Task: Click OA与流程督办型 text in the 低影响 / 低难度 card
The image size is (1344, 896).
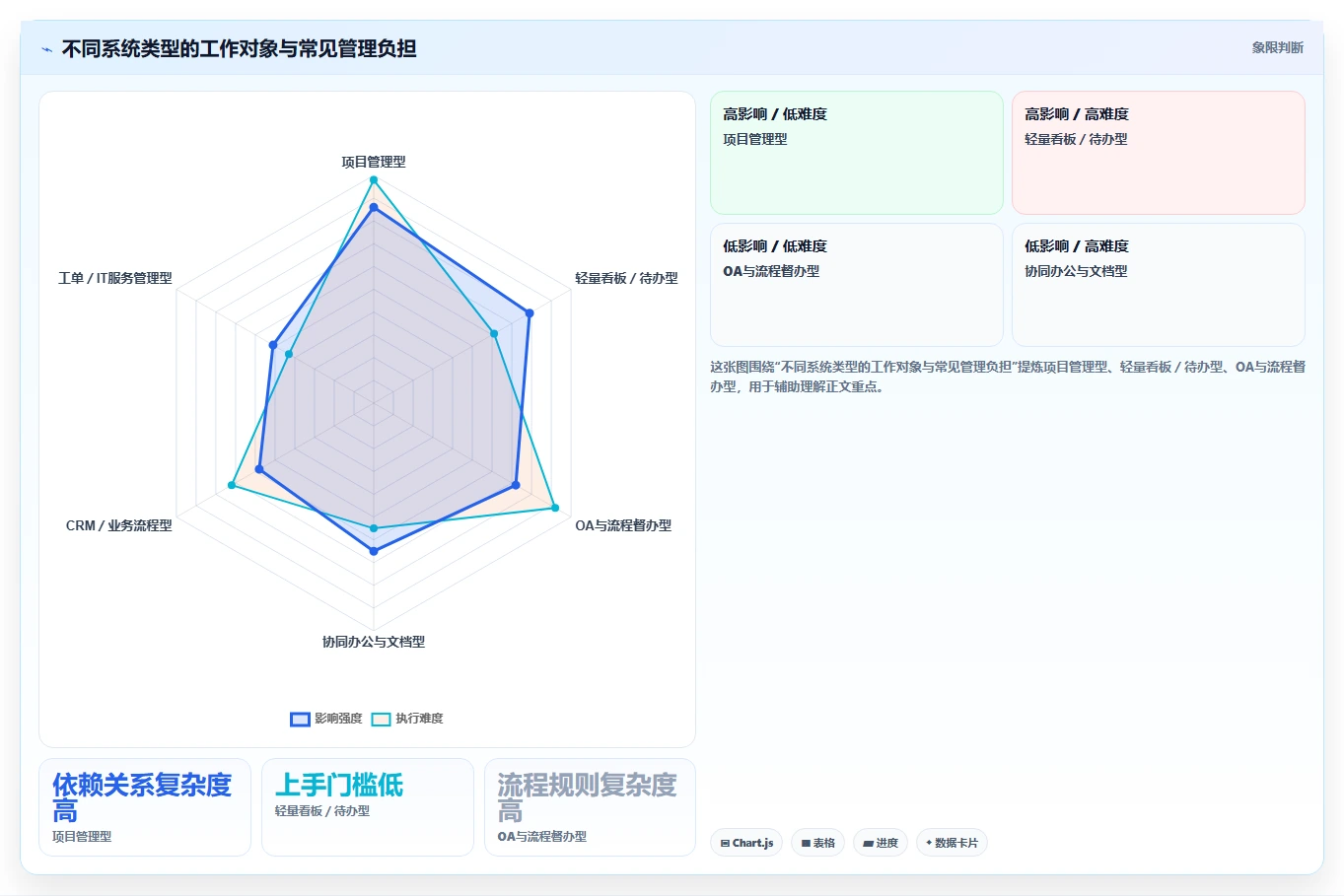Action: point(771,271)
